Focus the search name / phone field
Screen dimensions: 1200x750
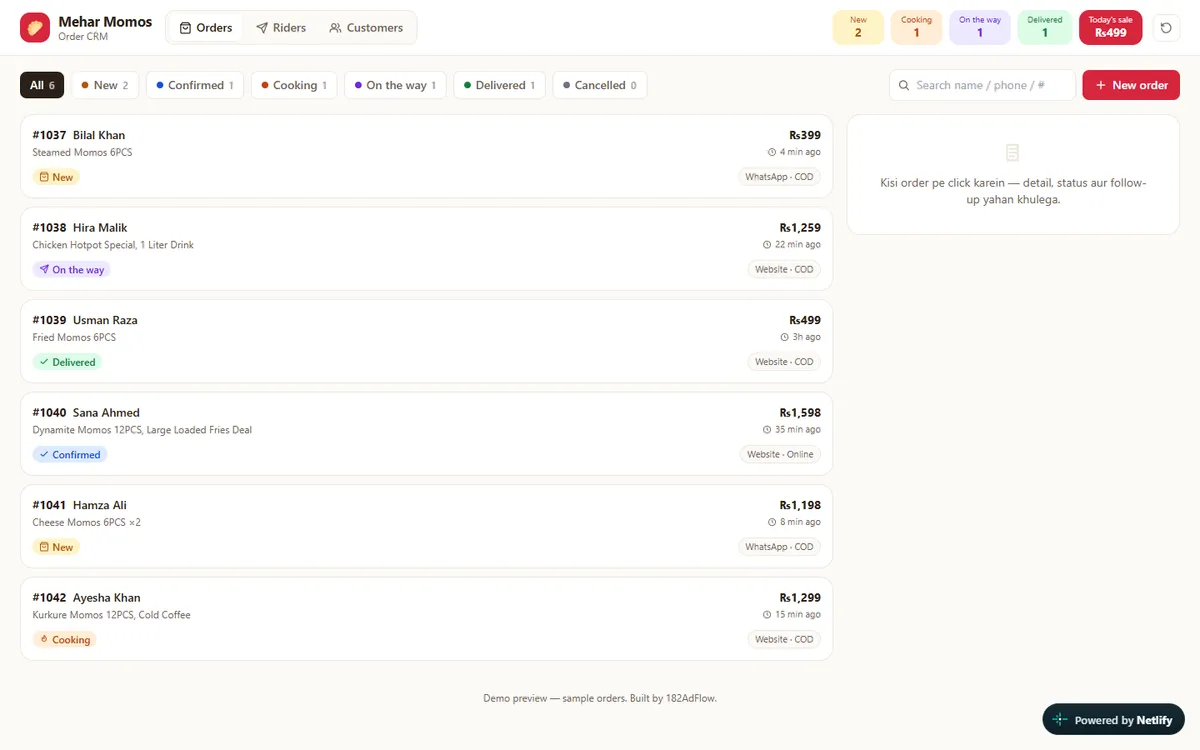[982, 85]
